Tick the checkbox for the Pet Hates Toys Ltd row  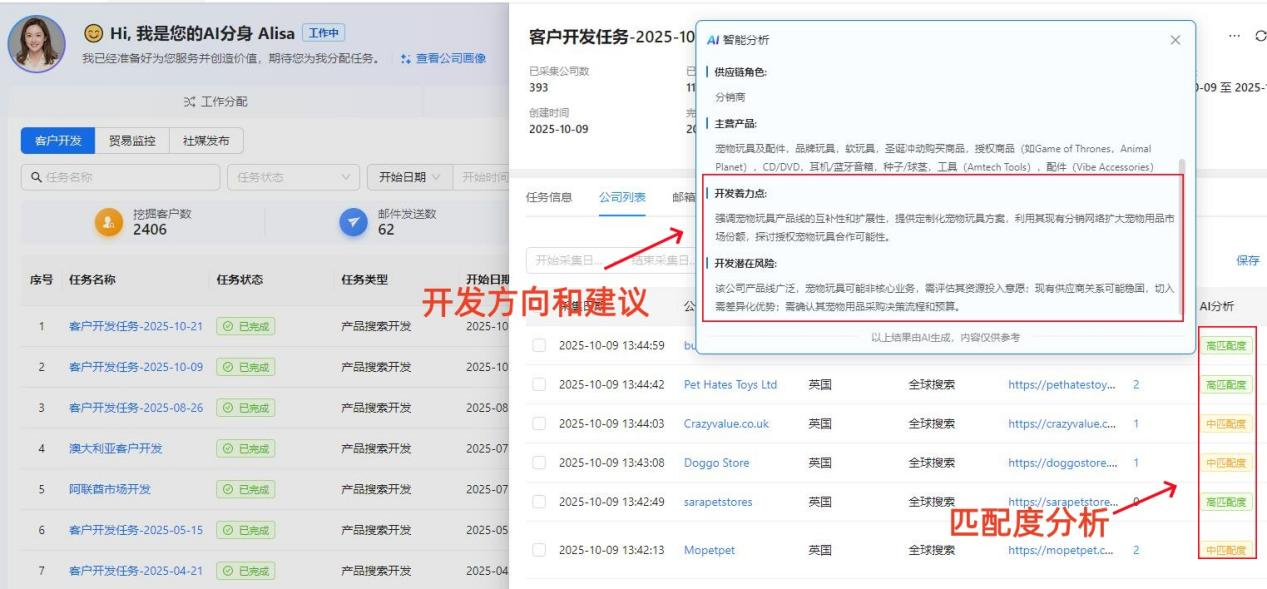point(540,385)
